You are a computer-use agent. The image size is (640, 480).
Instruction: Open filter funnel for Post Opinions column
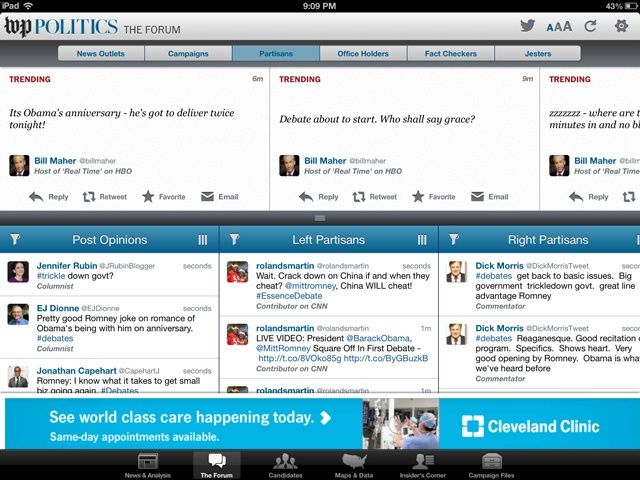tap(15, 239)
